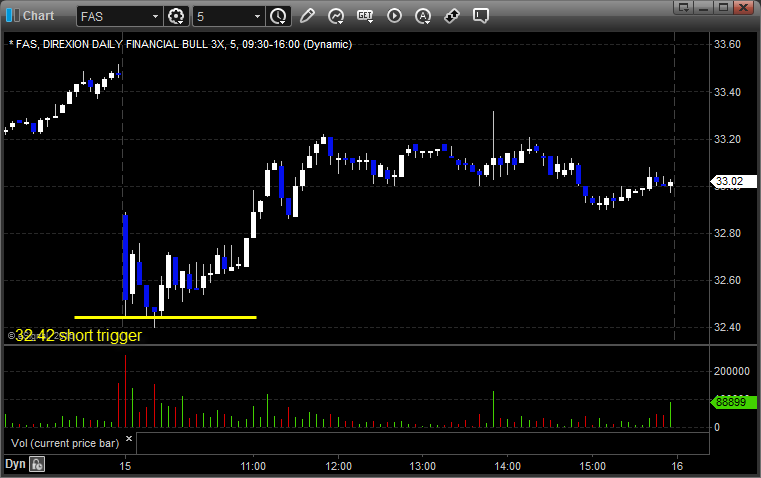Click the 15:00 time axis label
Viewport: 761px width, 478px height.
pyautogui.click(x=593, y=466)
